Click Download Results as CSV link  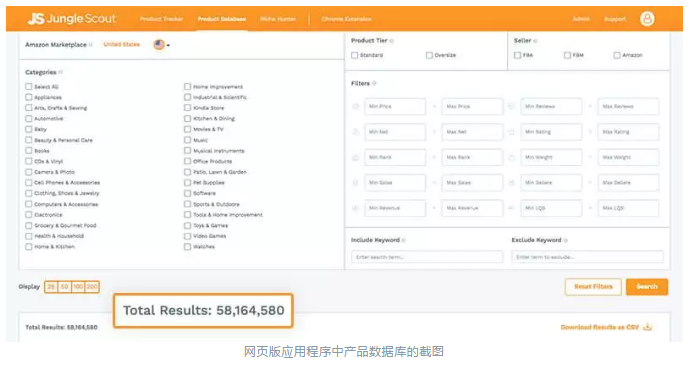pos(599,327)
